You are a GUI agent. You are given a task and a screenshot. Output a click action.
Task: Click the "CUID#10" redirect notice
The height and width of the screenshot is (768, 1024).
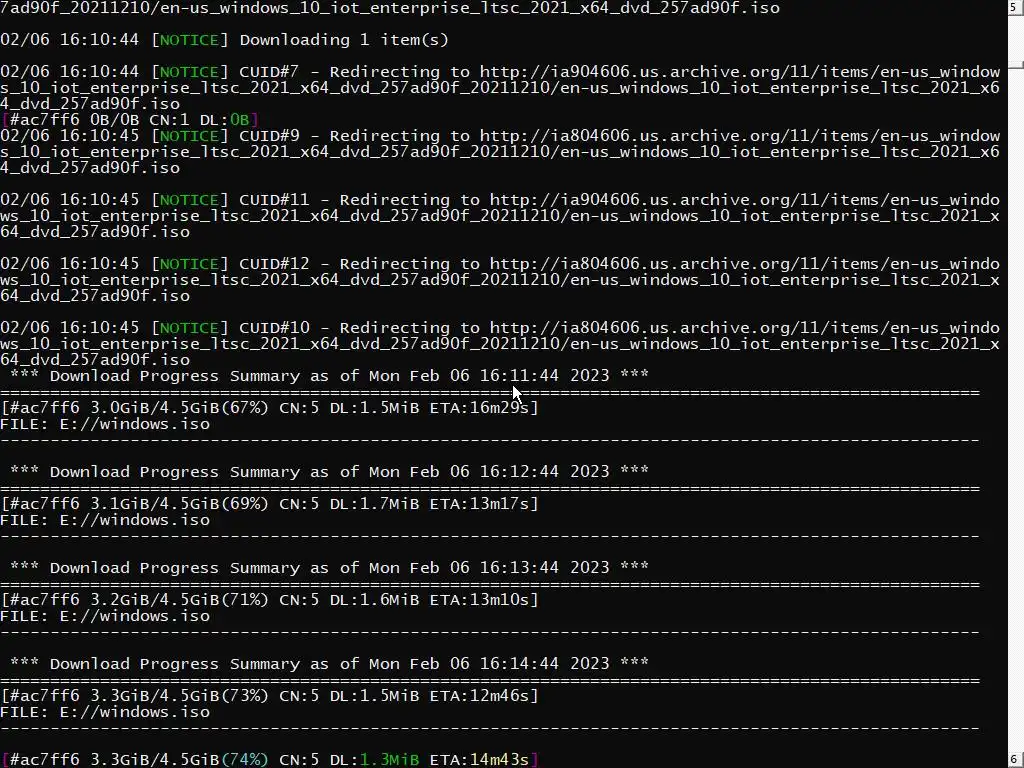click(500, 344)
